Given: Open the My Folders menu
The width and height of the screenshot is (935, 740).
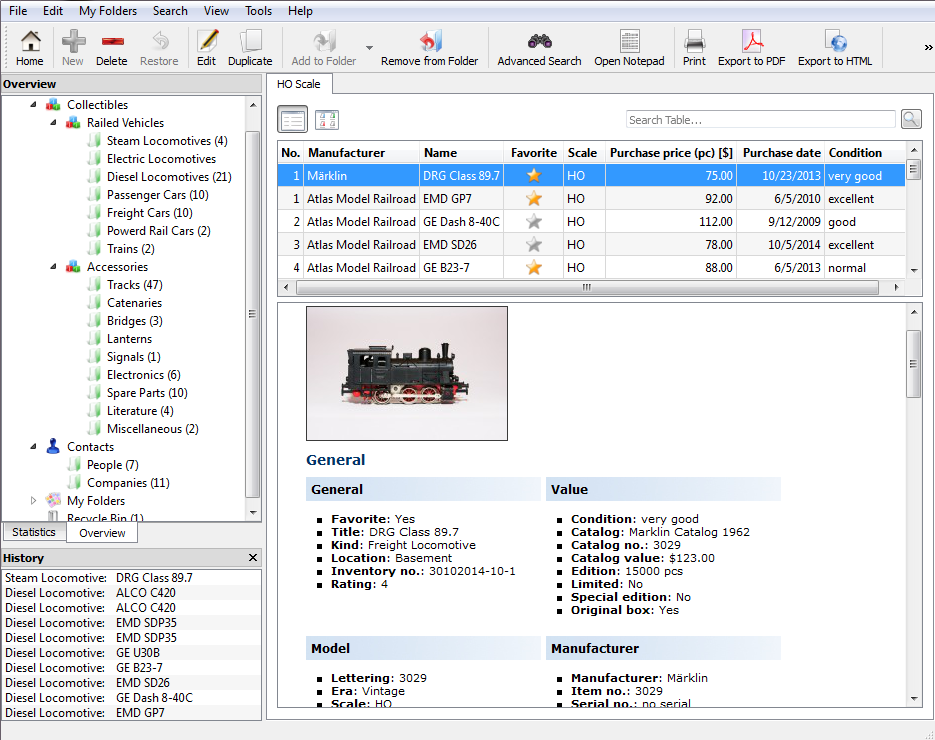Looking at the screenshot, I should [108, 11].
